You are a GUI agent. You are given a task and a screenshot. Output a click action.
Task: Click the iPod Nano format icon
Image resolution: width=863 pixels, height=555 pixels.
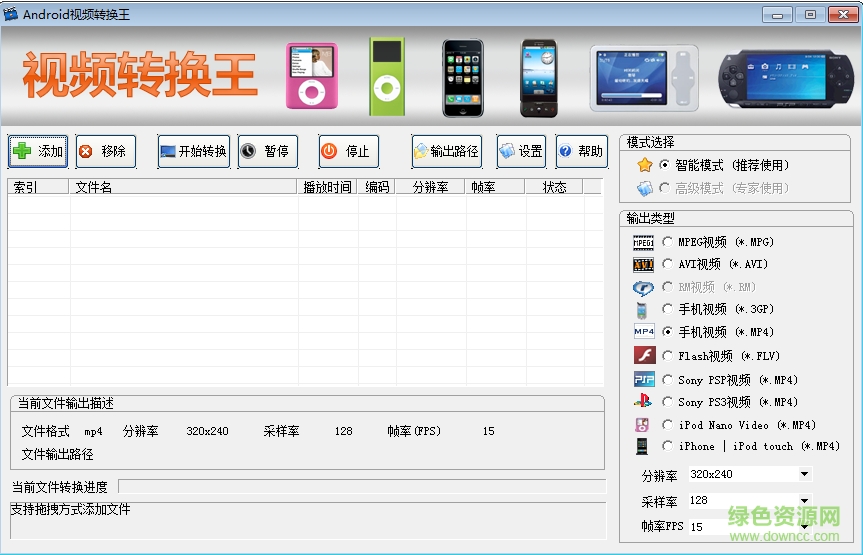[642, 425]
